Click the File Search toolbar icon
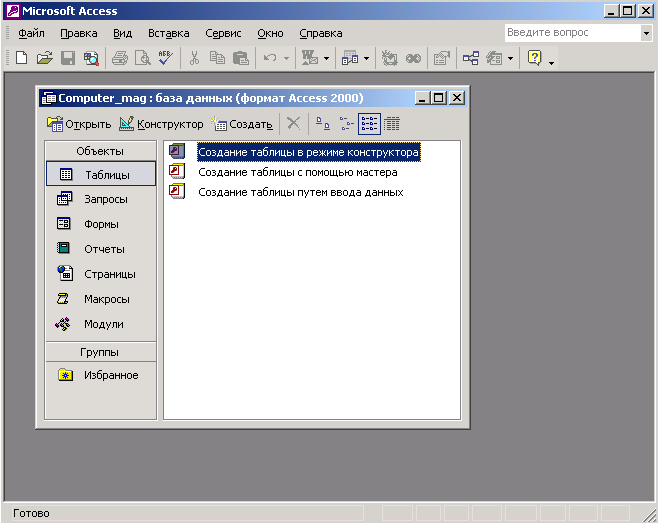This screenshot has height=523, width=658. point(91,58)
